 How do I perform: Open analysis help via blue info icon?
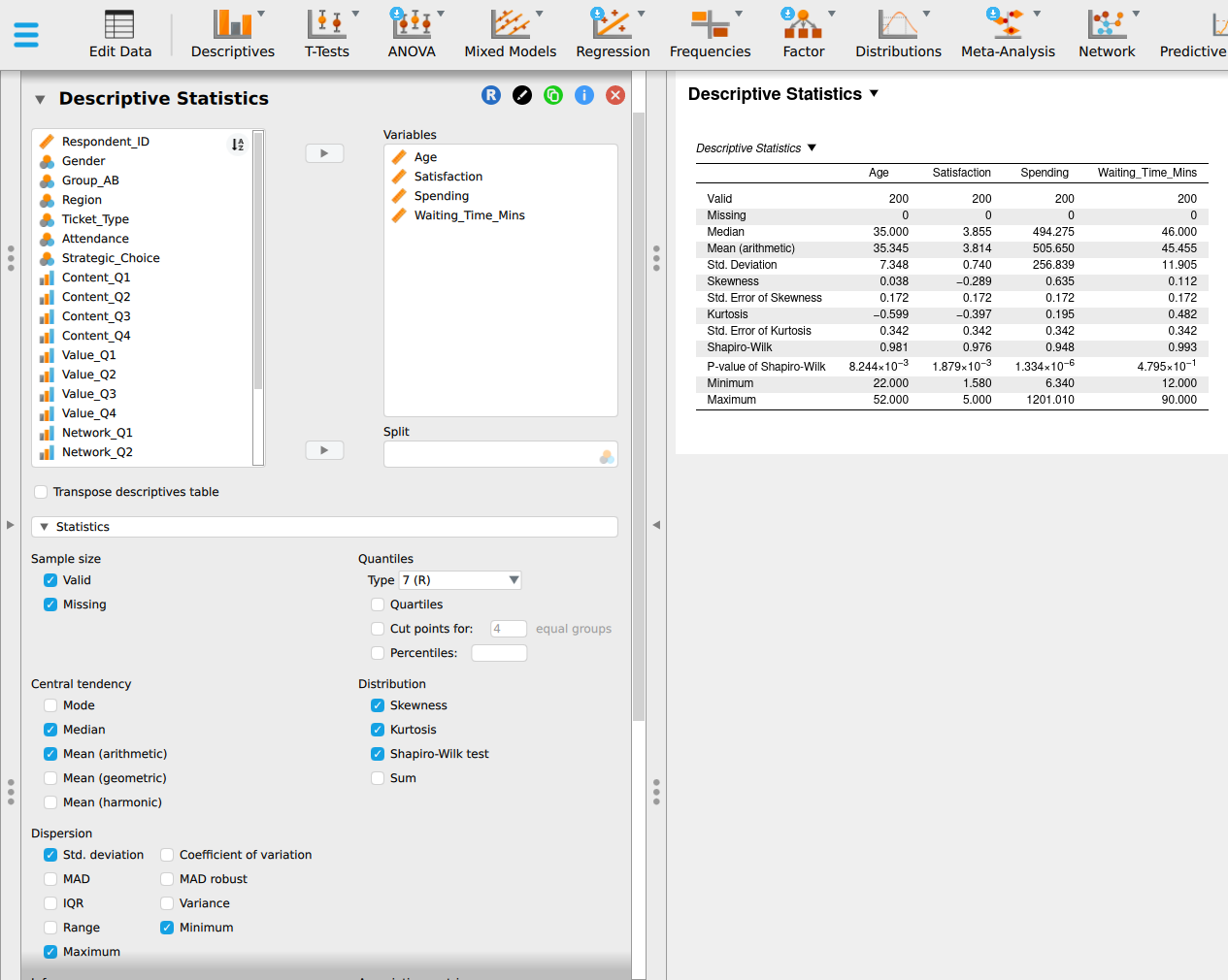[x=584, y=95]
